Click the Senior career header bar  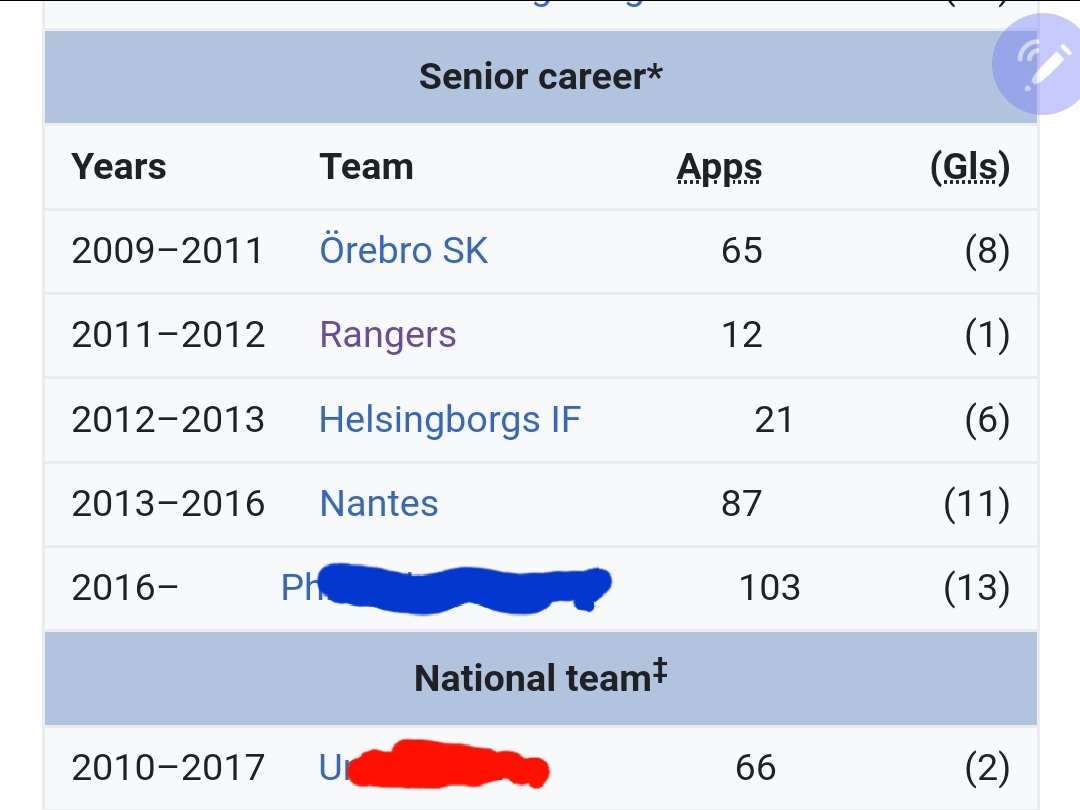pyautogui.click(x=541, y=76)
